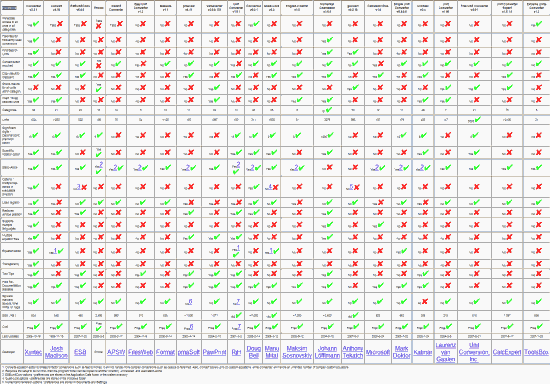Open the Xantec developer link
This screenshot has height=384, width=550.
33,352
